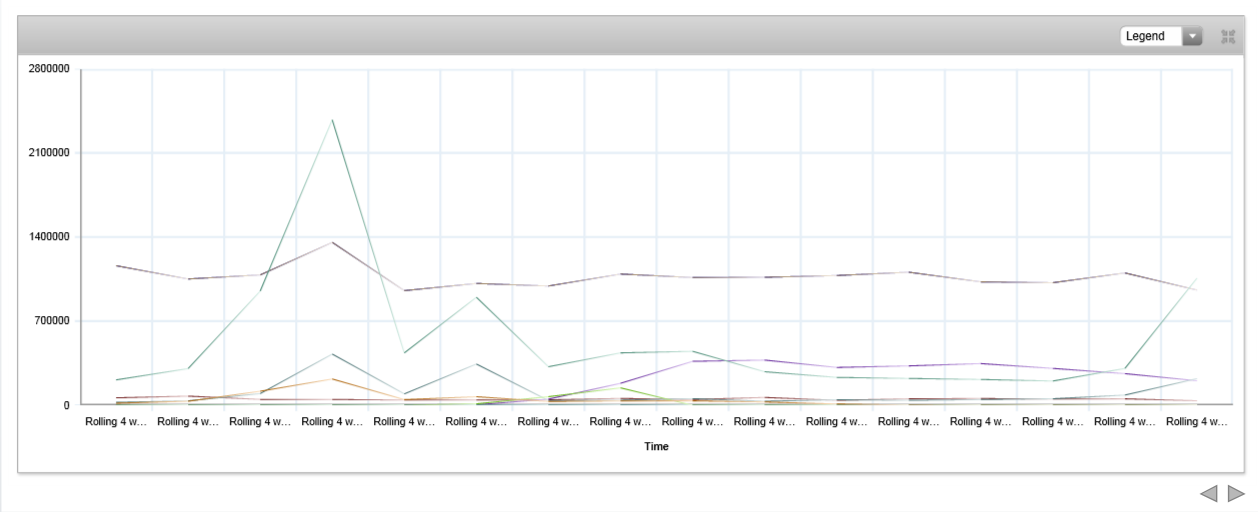
Task: Click the collapse panel icon in header
Action: pyautogui.click(x=1229, y=37)
